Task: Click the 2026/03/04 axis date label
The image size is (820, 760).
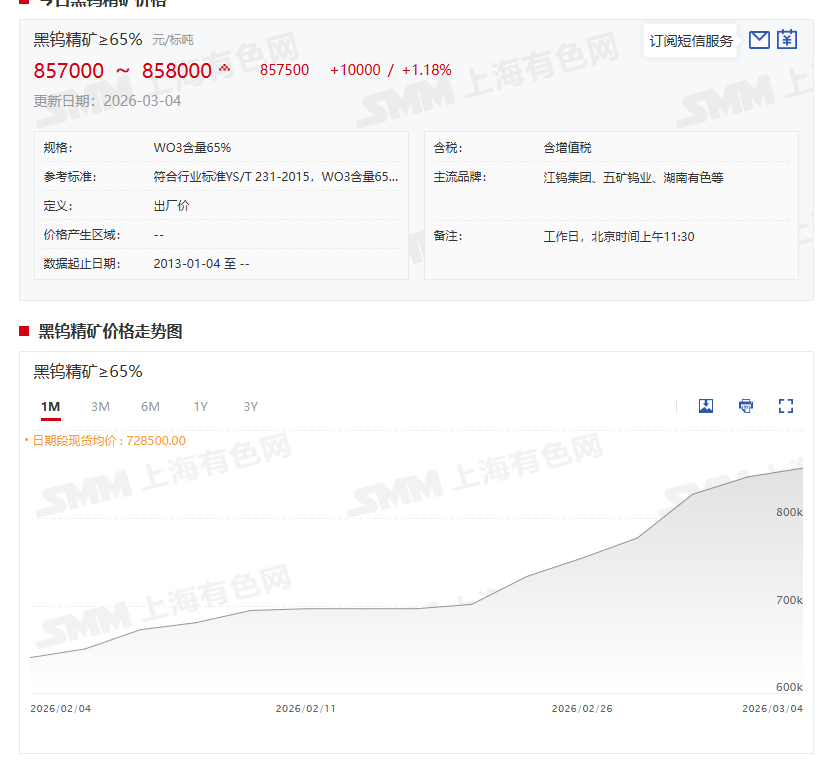Action: [772, 708]
